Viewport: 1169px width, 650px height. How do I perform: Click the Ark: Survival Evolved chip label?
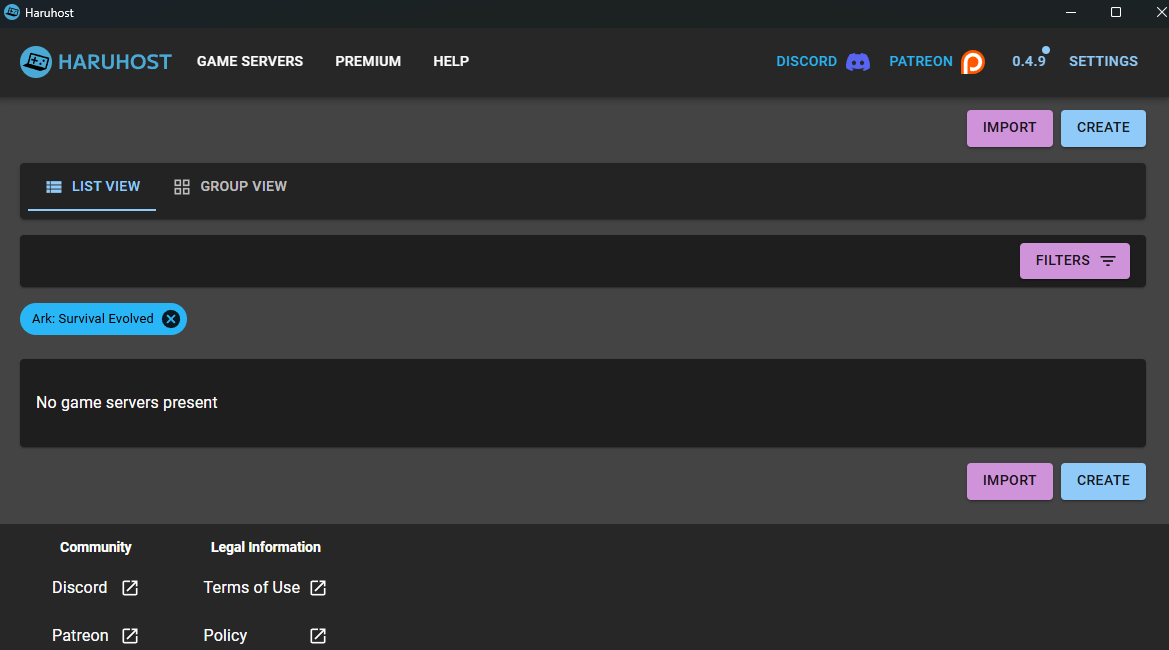point(92,319)
